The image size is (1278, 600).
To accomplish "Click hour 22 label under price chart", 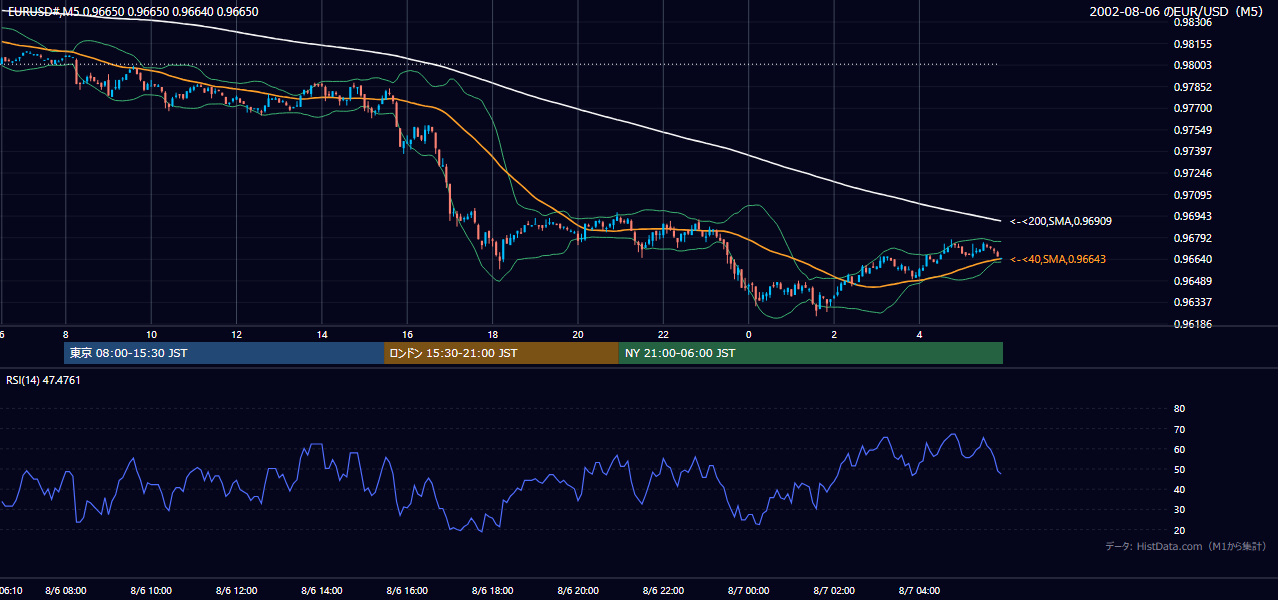I will (663, 334).
